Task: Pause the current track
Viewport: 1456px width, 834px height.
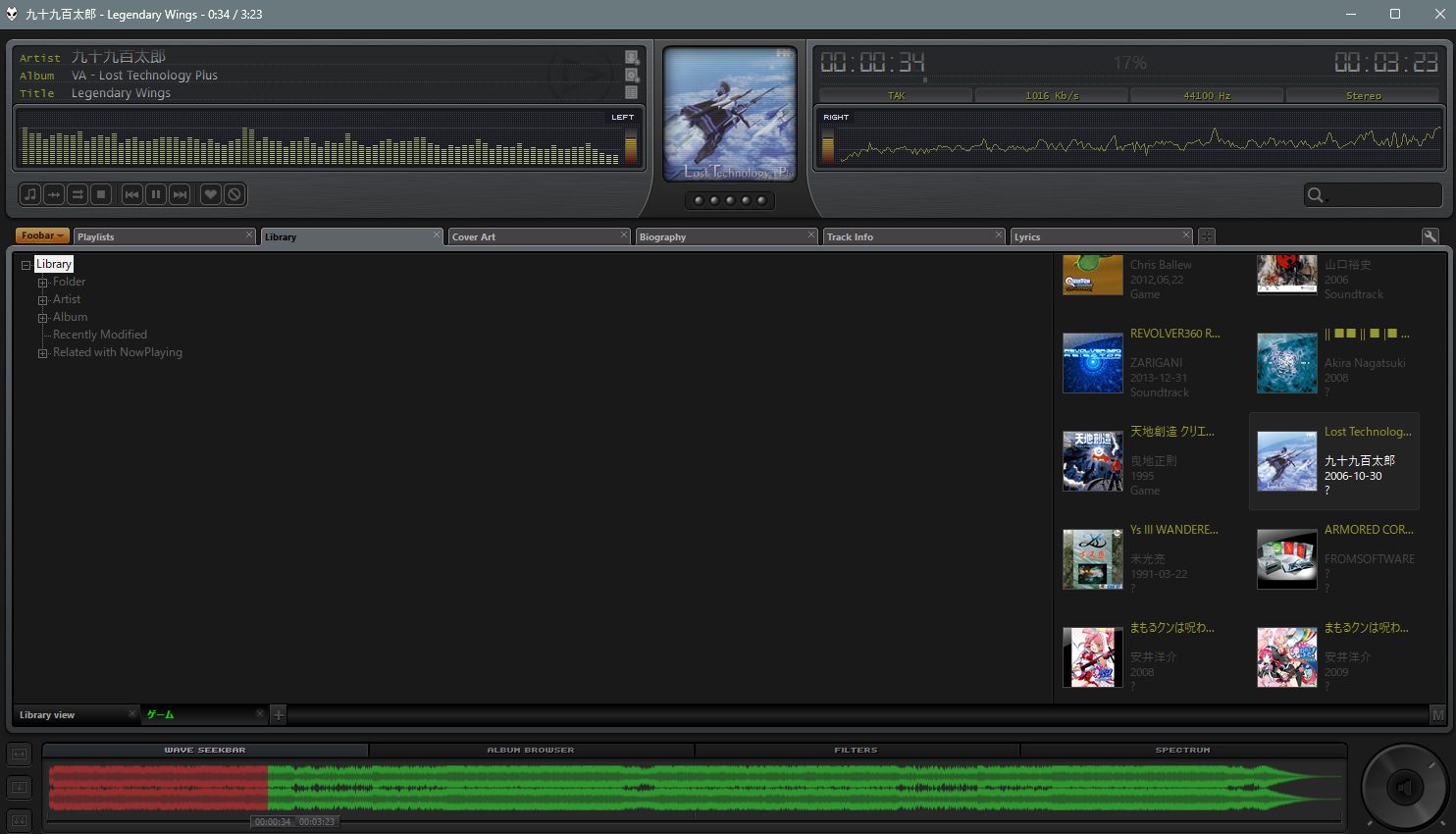Action: point(156,194)
